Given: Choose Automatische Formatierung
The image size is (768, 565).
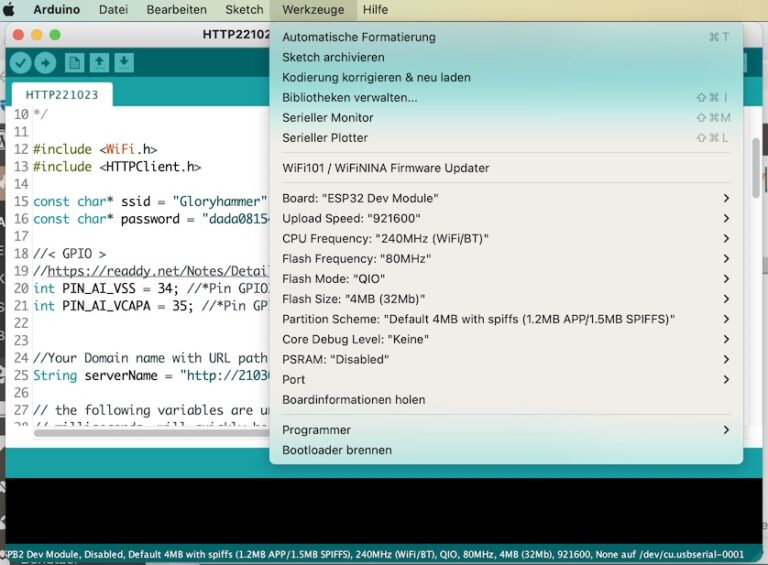Looking at the screenshot, I should click(x=358, y=37).
